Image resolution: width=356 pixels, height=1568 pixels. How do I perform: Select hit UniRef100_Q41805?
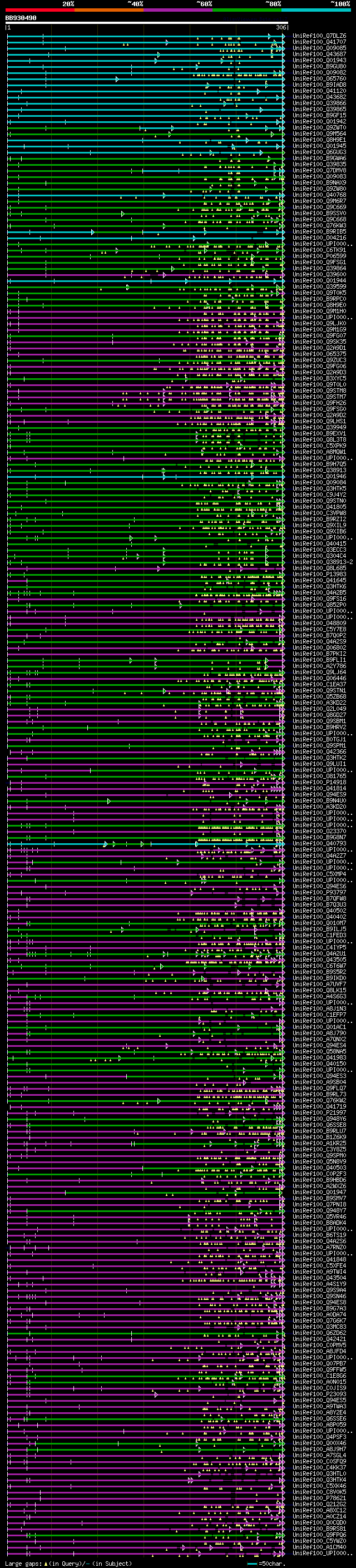point(319,507)
